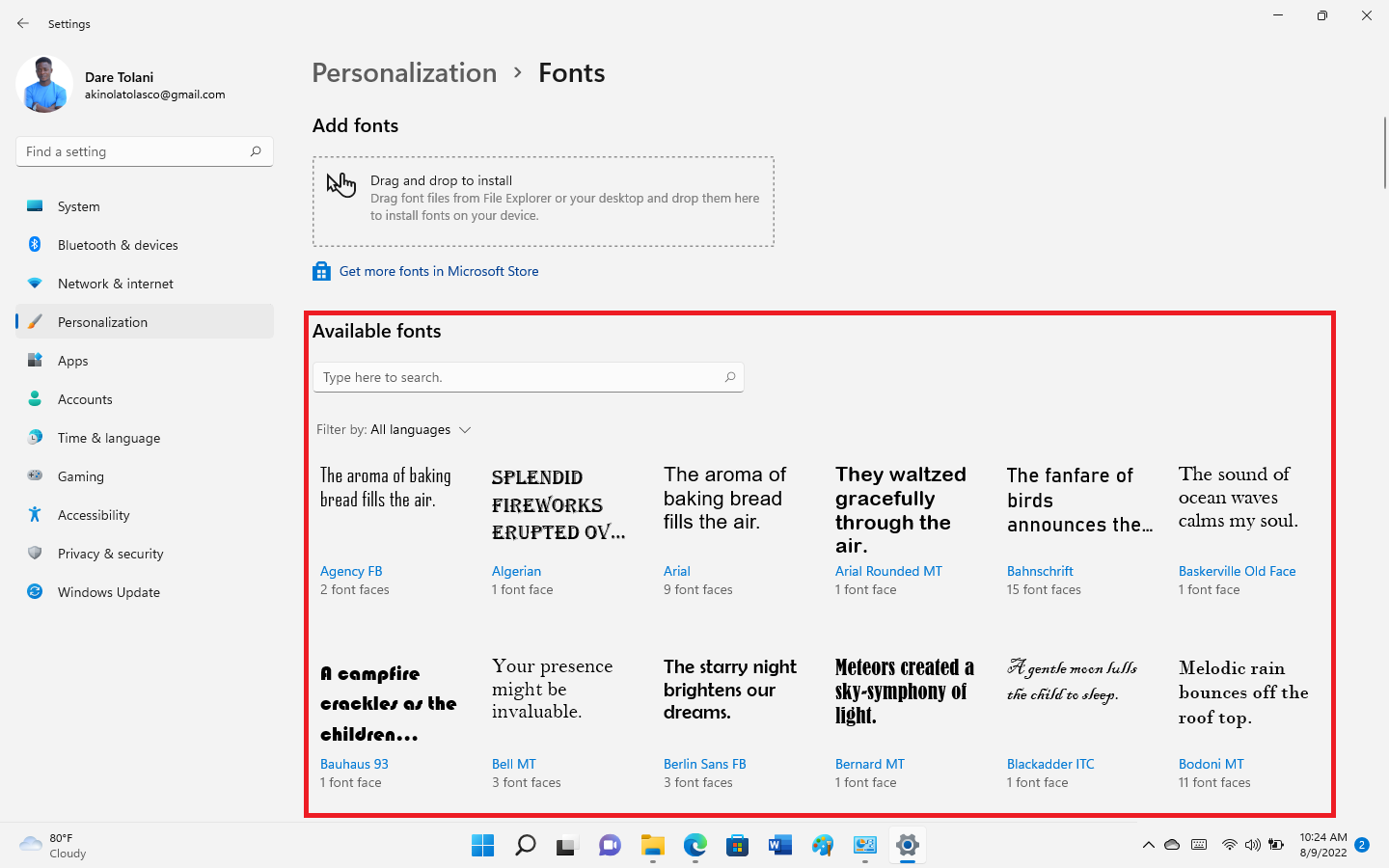Screen dimensions: 1389x868
Task: Click the monitor-picture app icon in taskbar
Action: pos(865,846)
